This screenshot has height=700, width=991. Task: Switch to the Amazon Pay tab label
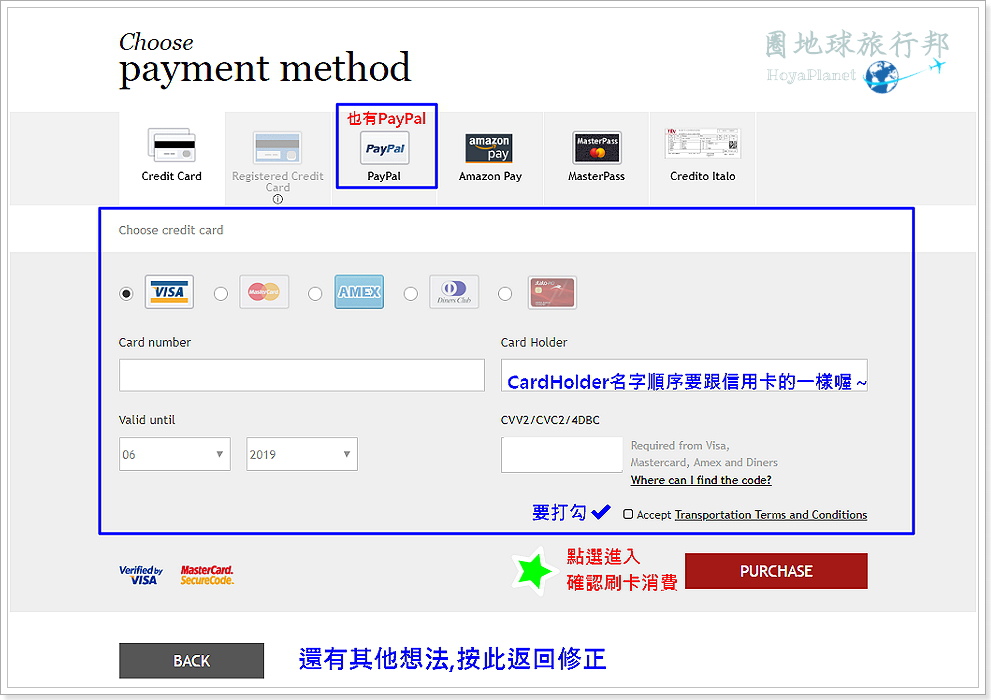coord(490,176)
